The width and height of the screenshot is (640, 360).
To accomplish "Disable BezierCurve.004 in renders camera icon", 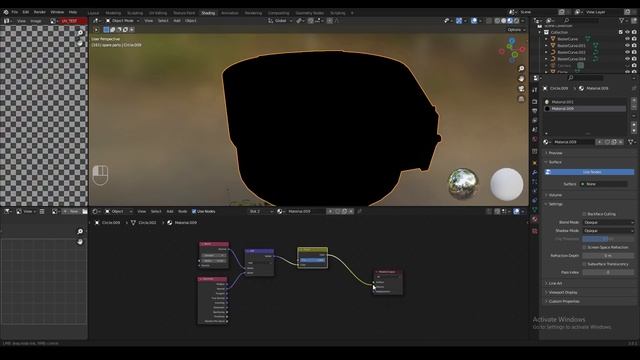I will [x=634, y=58].
